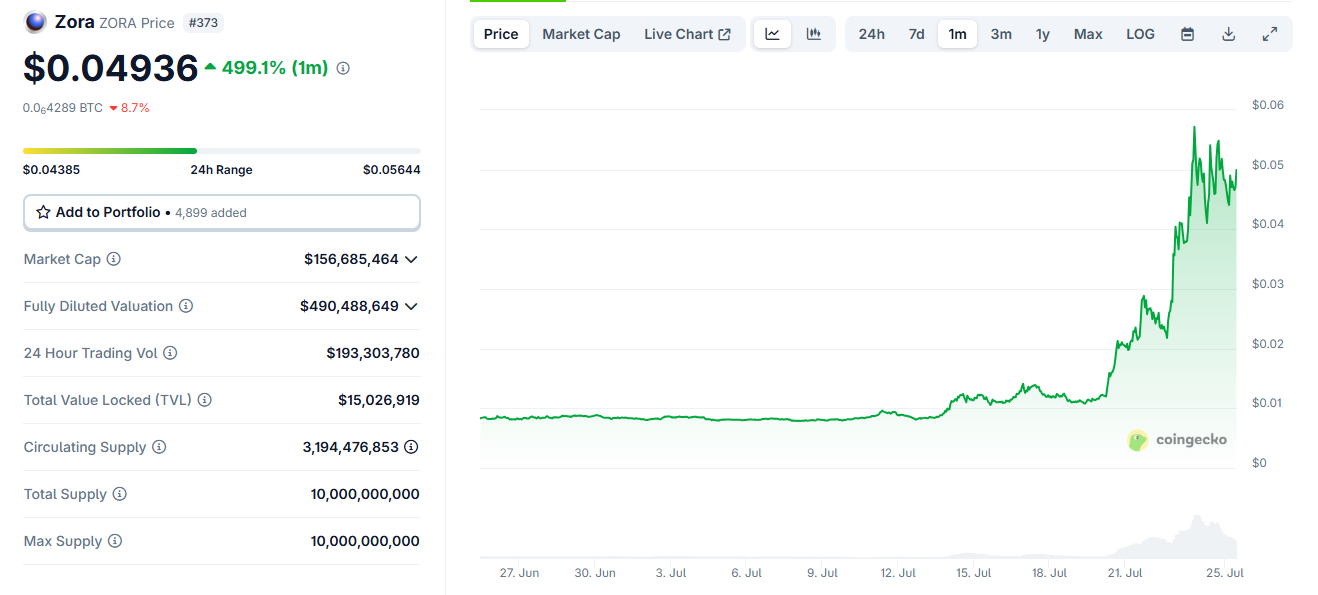The height and width of the screenshot is (595, 1318).
Task: Set chart range to 1y
Action: tap(1043, 34)
